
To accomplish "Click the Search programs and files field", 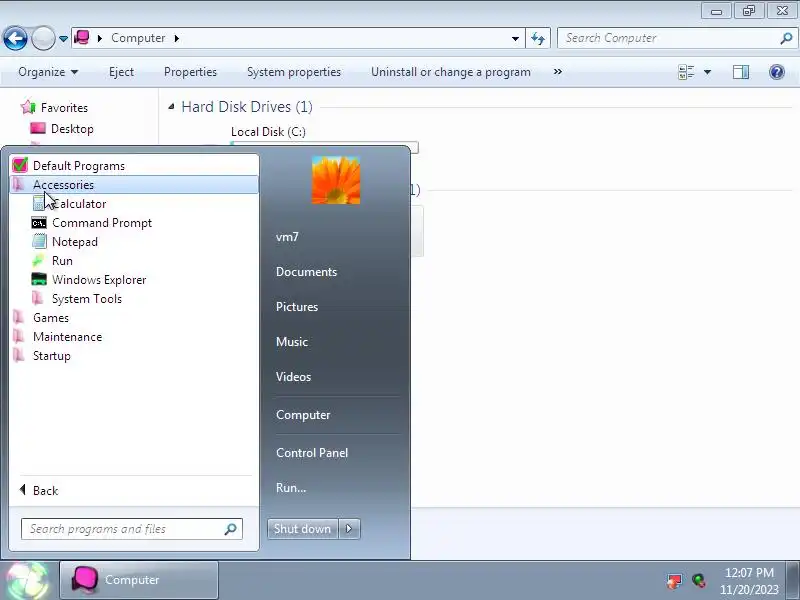I will click(x=132, y=529).
